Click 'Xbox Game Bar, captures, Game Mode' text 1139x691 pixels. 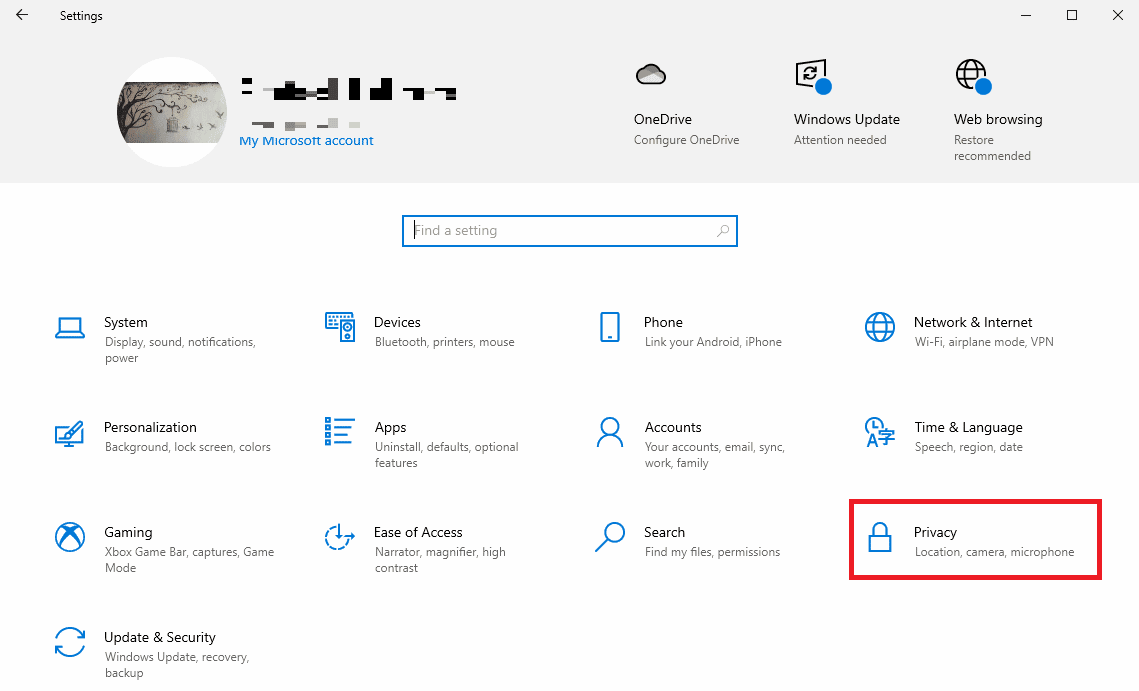(x=189, y=559)
